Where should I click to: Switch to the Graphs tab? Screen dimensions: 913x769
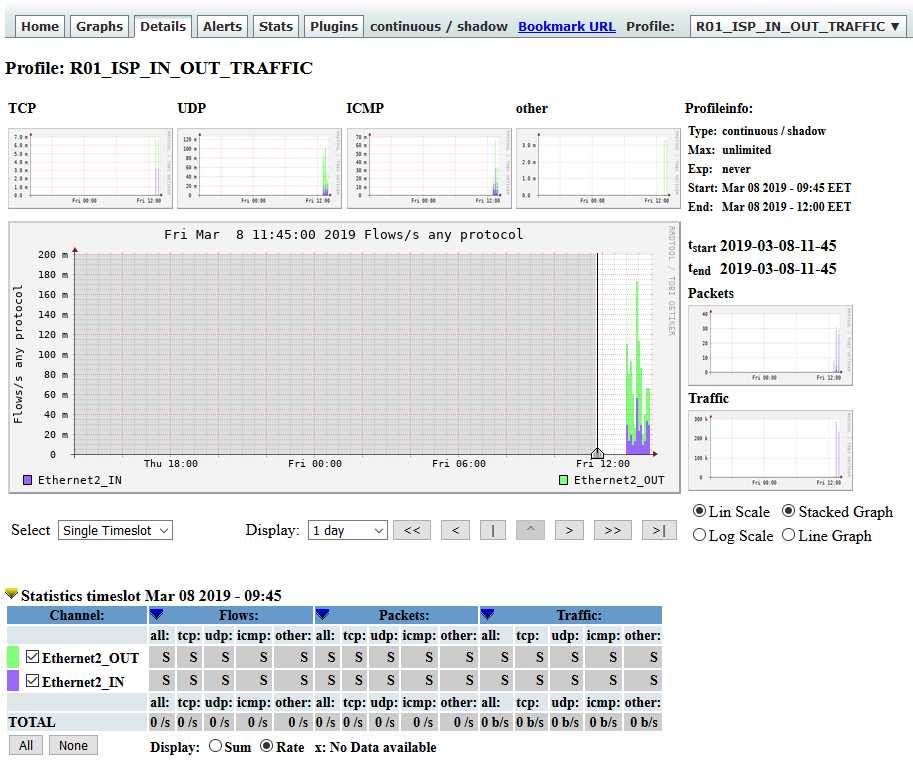click(x=100, y=26)
